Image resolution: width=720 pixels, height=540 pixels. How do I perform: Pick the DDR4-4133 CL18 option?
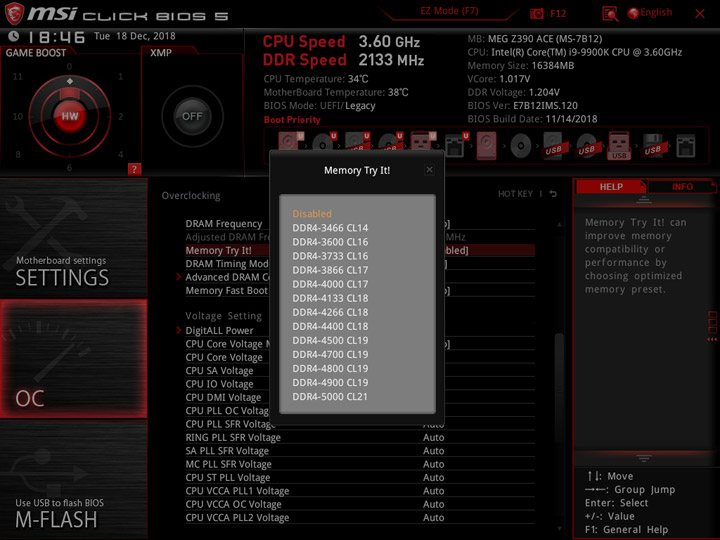click(330, 298)
